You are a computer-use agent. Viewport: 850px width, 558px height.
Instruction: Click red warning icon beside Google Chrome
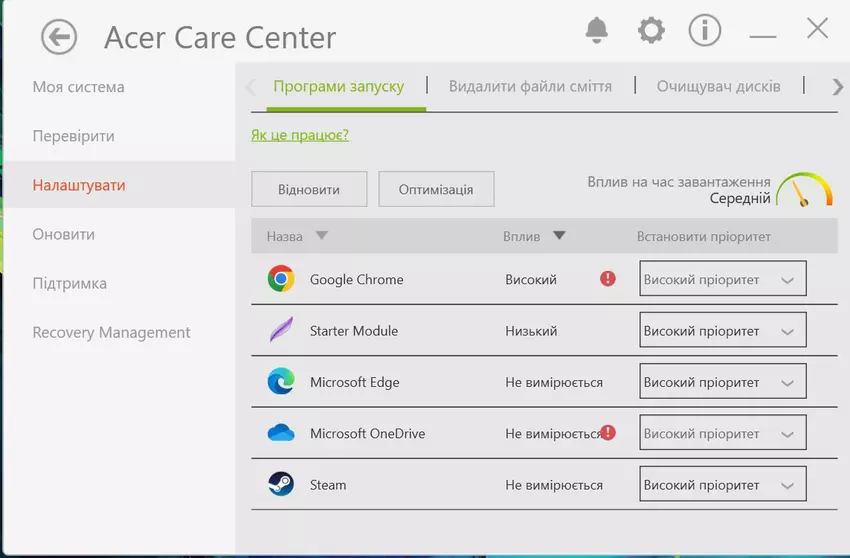608,279
